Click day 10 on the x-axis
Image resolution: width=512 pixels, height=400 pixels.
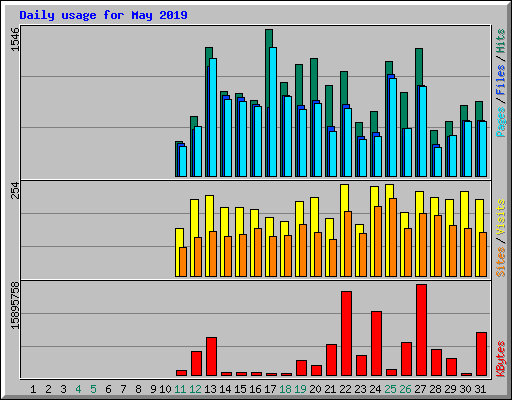[x=165, y=389]
